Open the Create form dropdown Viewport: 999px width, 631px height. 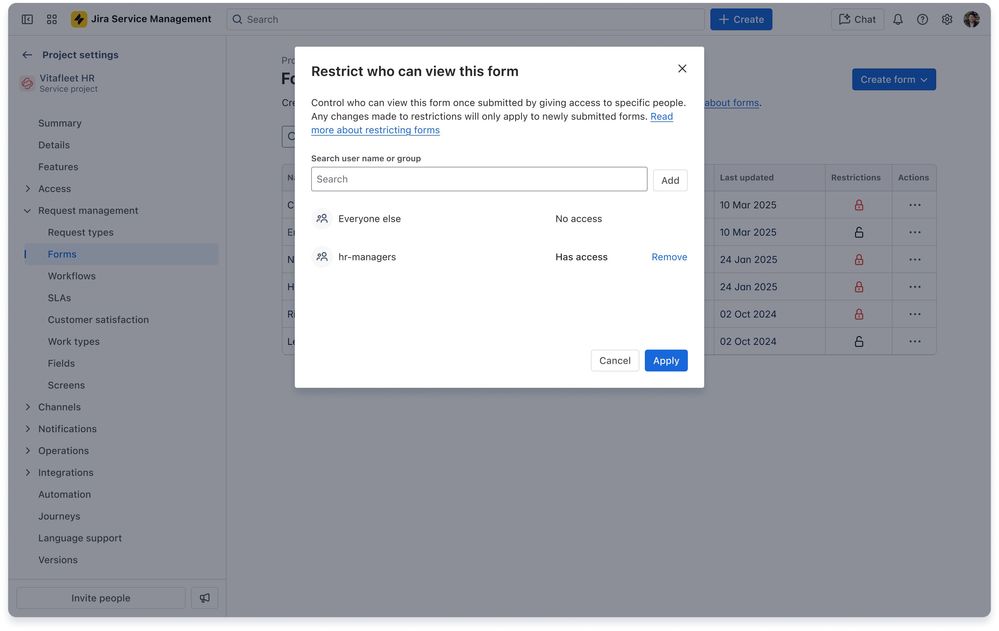tap(893, 80)
